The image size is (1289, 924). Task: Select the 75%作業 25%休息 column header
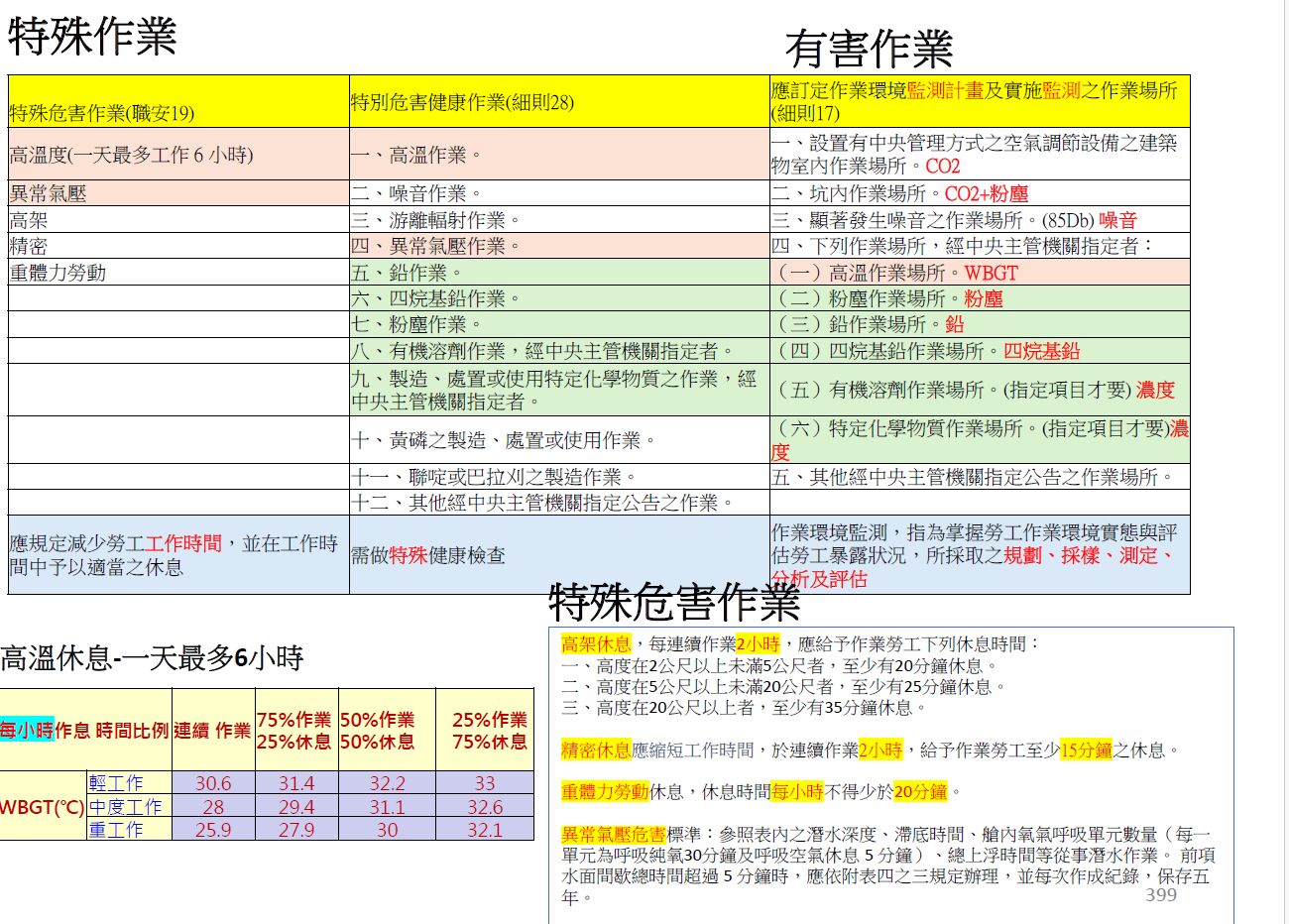click(x=294, y=731)
